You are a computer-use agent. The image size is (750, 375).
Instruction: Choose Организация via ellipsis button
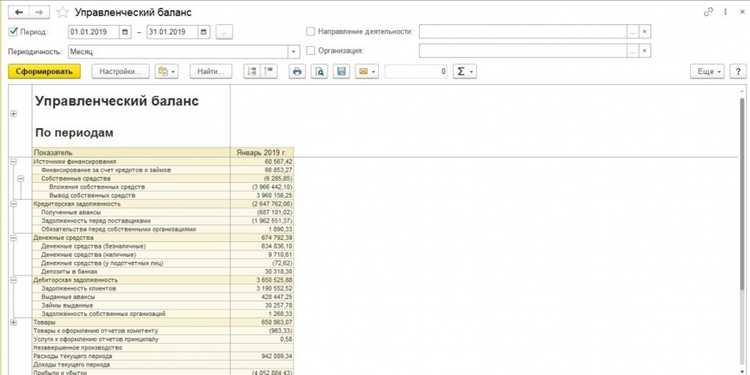click(633, 51)
